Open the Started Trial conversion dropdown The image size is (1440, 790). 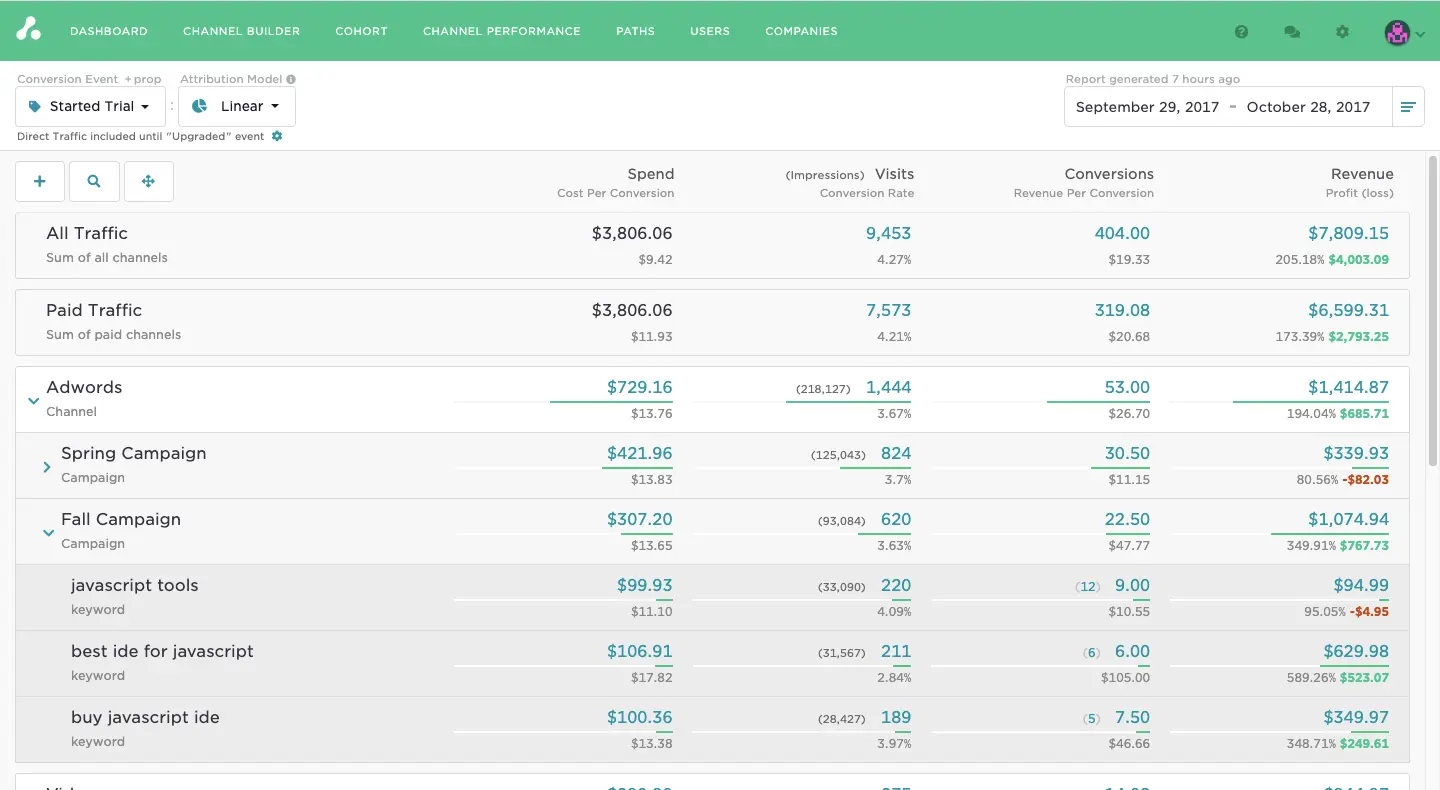(90, 106)
